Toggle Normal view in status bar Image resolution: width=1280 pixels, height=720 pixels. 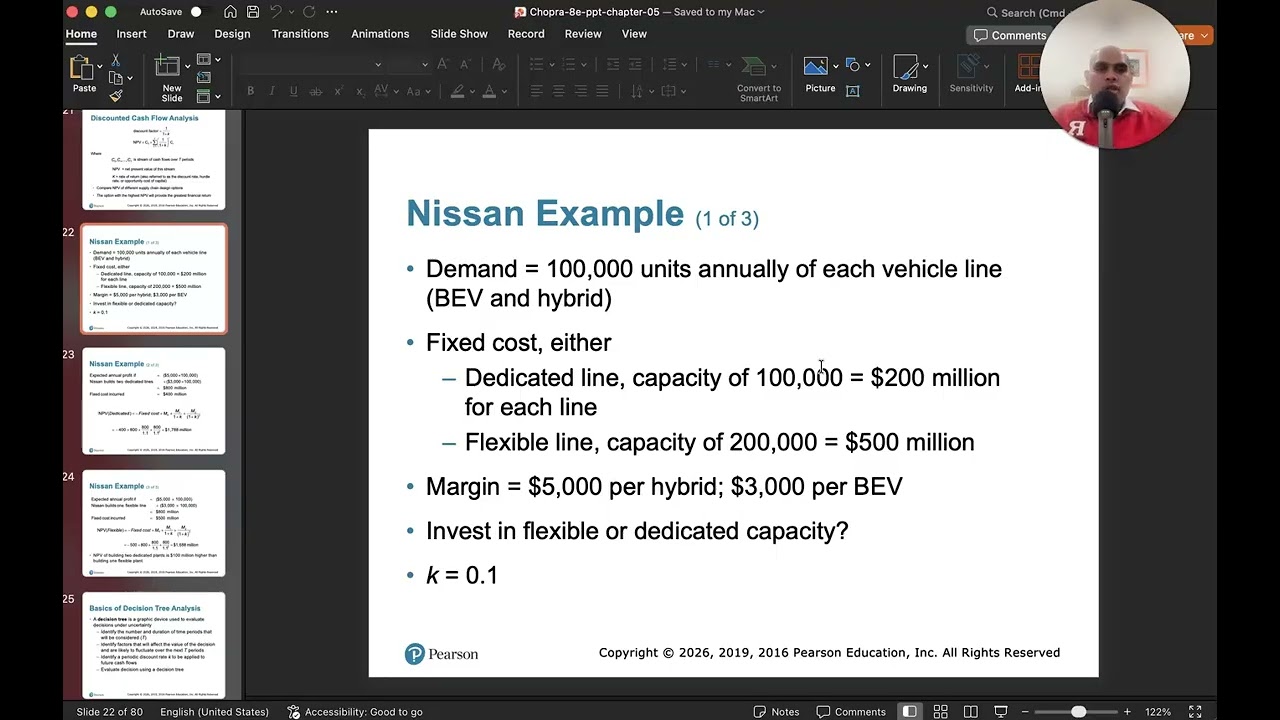pos(909,712)
